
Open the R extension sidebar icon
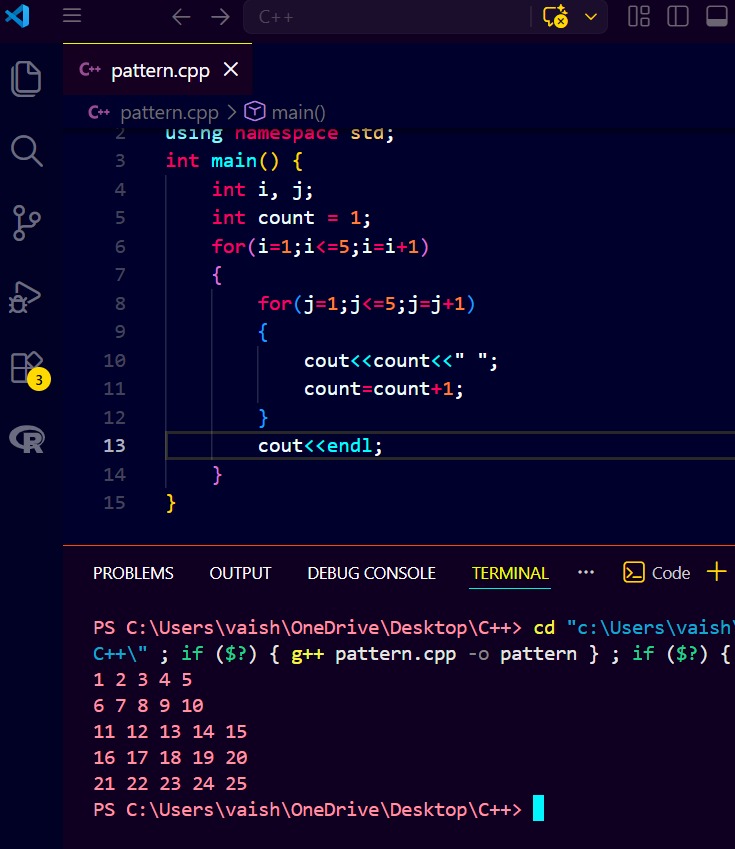point(27,439)
